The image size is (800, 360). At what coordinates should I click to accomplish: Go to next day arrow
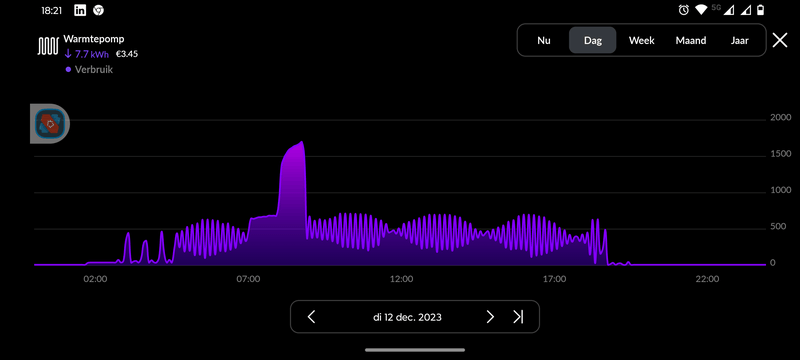click(490, 317)
